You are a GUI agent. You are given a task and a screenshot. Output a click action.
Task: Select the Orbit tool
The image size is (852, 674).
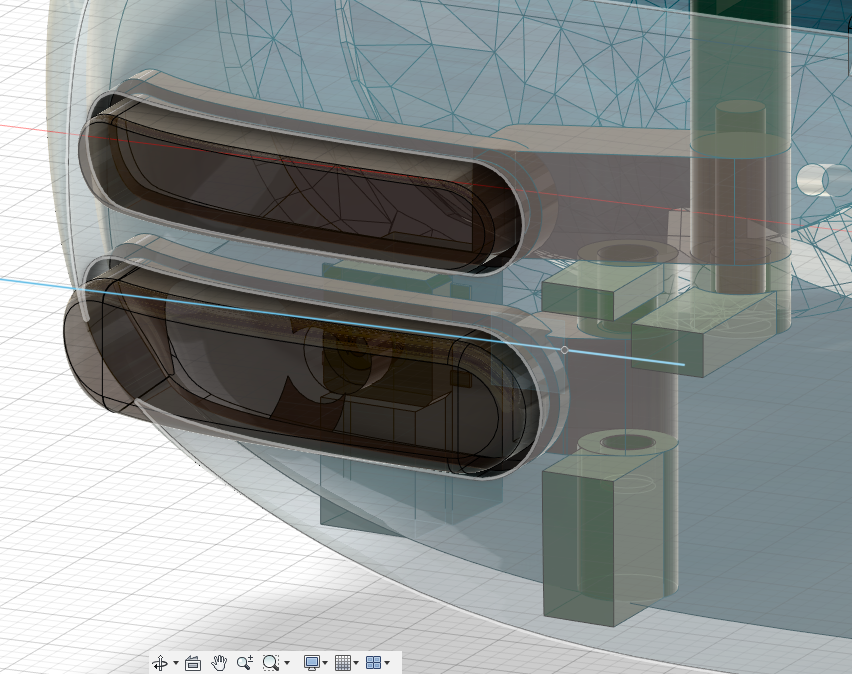(x=160, y=663)
